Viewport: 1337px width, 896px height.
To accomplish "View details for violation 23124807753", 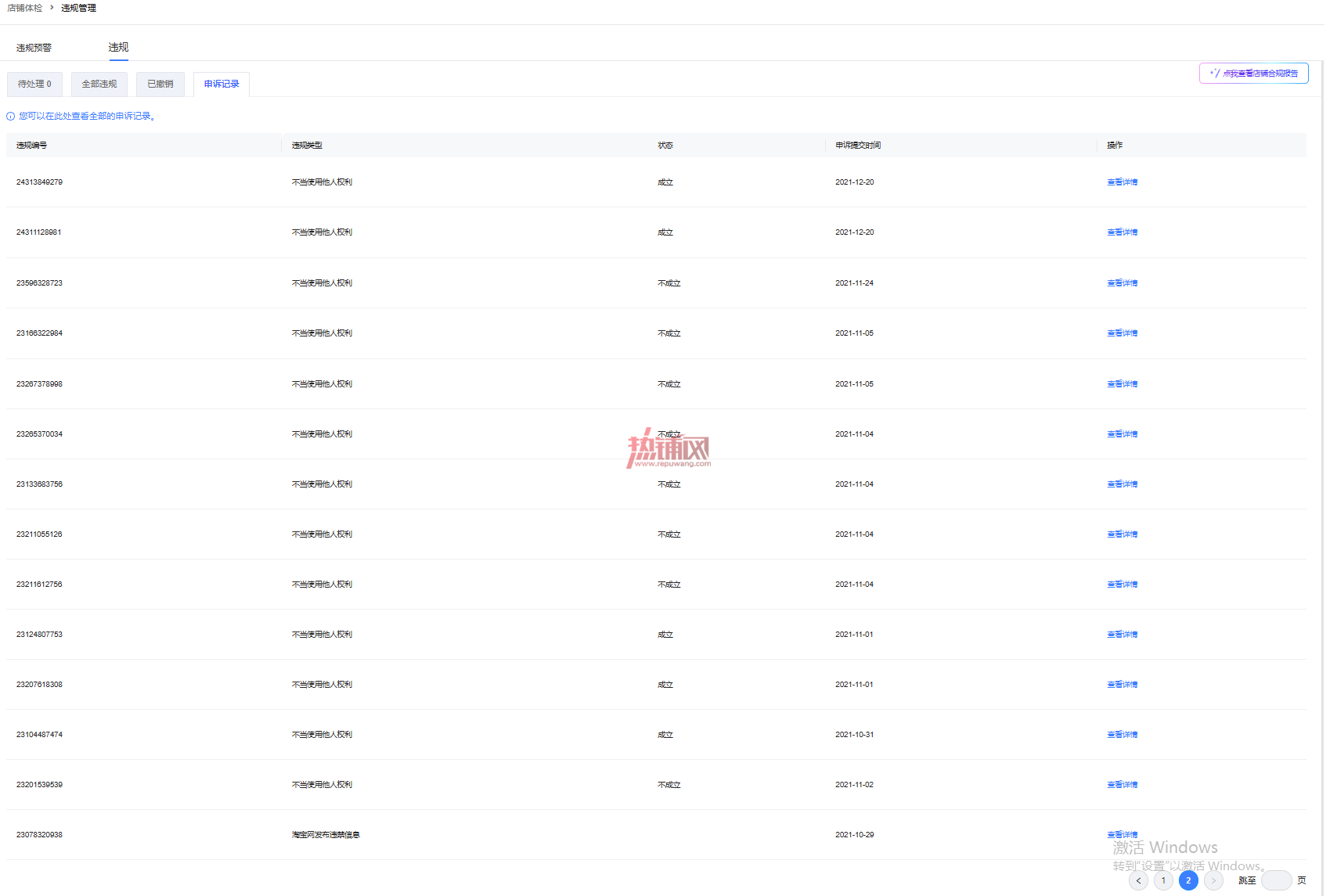I will click(x=1122, y=635).
